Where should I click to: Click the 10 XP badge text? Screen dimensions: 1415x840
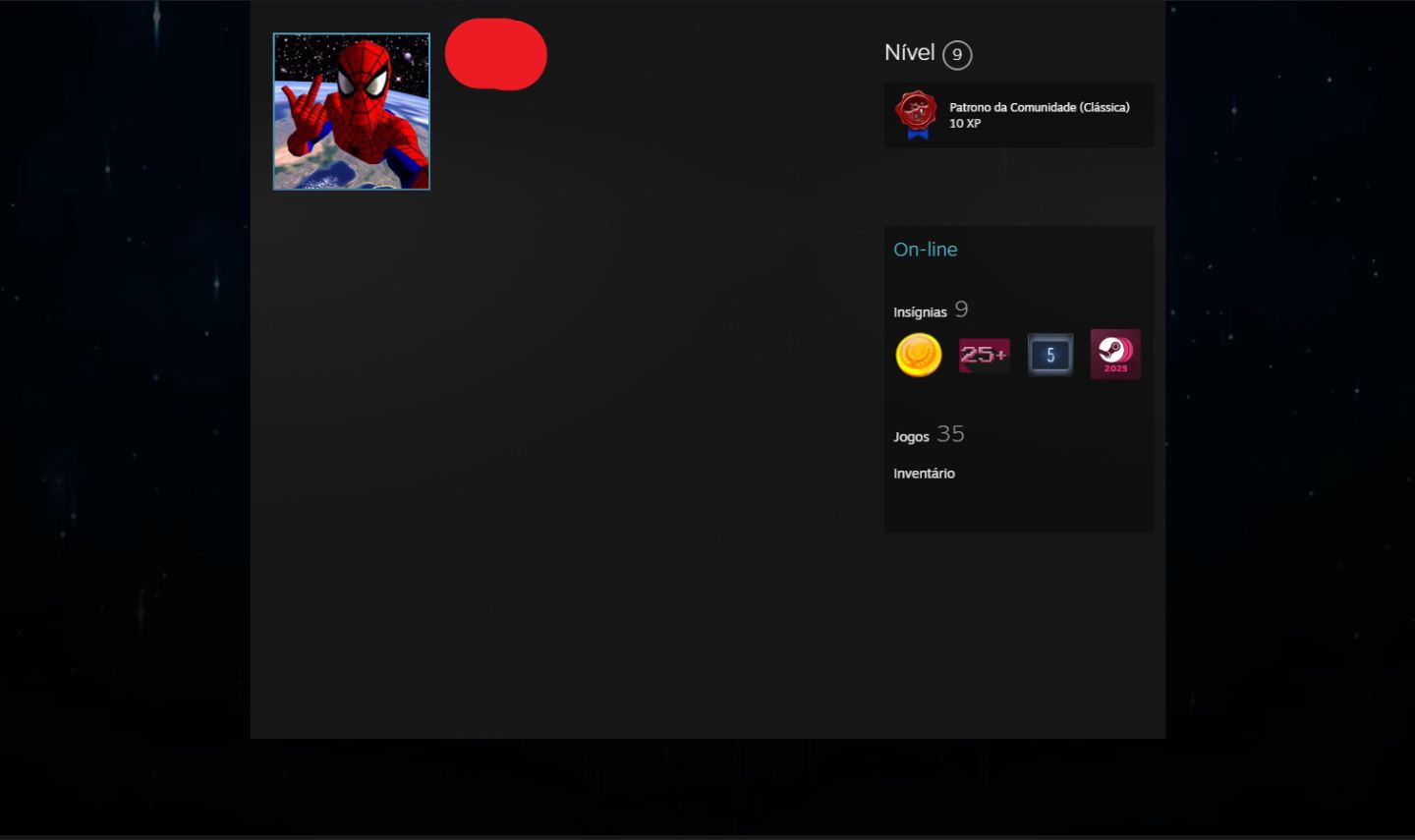point(965,124)
